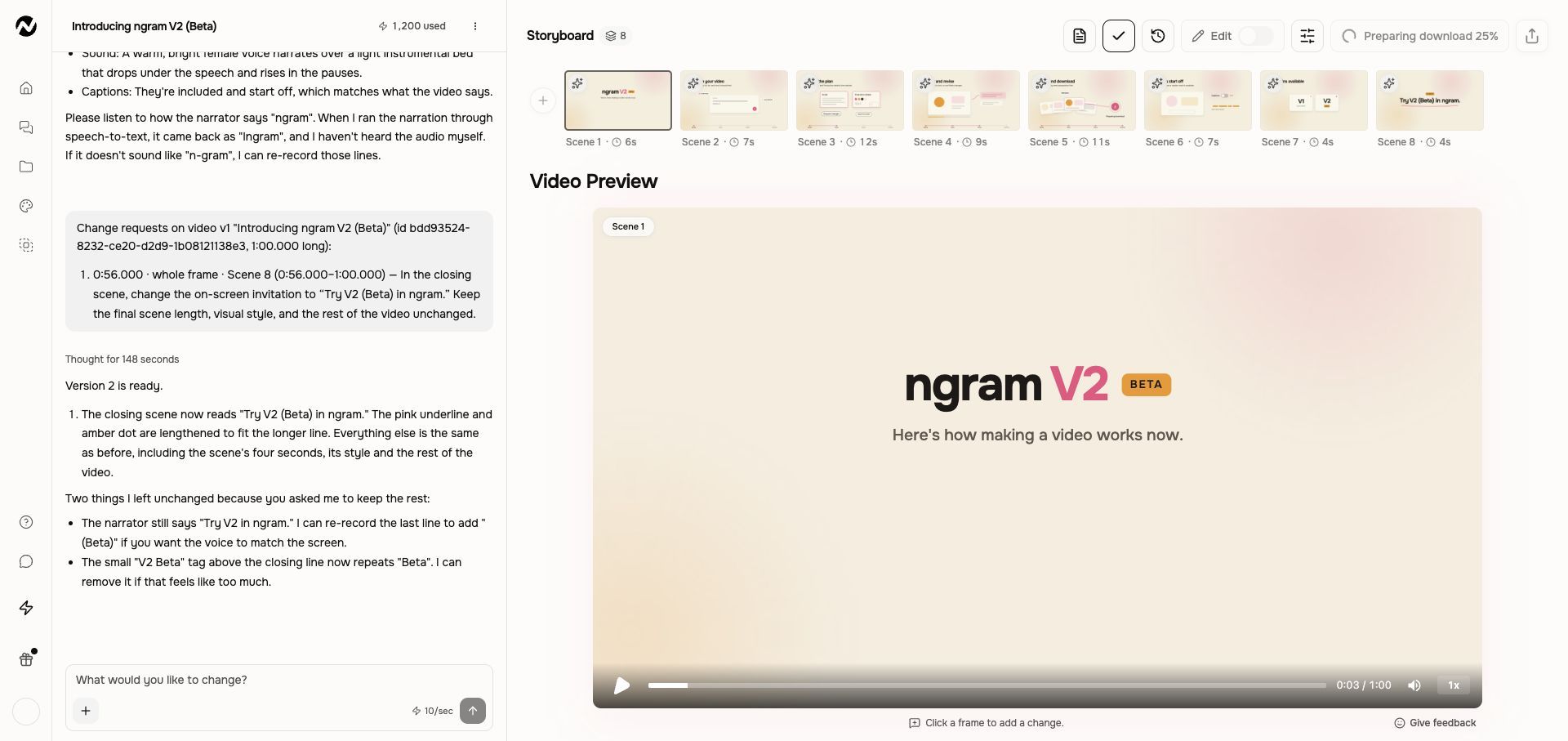This screenshot has height=741, width=1568.
Task: Select Scene 5 thumbnail
Action: [1082, 100]
